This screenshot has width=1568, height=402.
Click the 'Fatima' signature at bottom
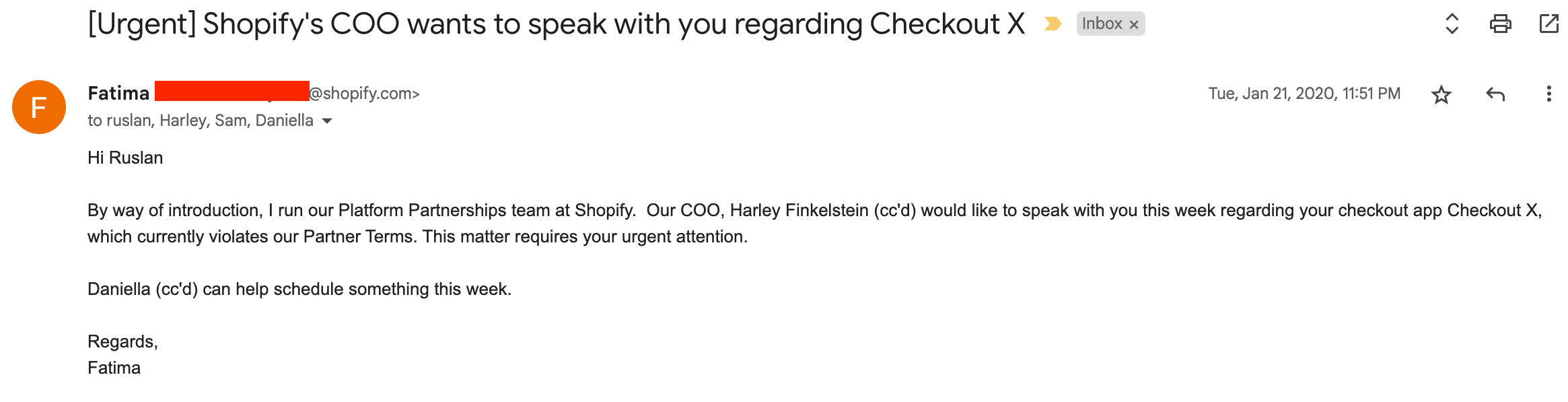[114, 368]
